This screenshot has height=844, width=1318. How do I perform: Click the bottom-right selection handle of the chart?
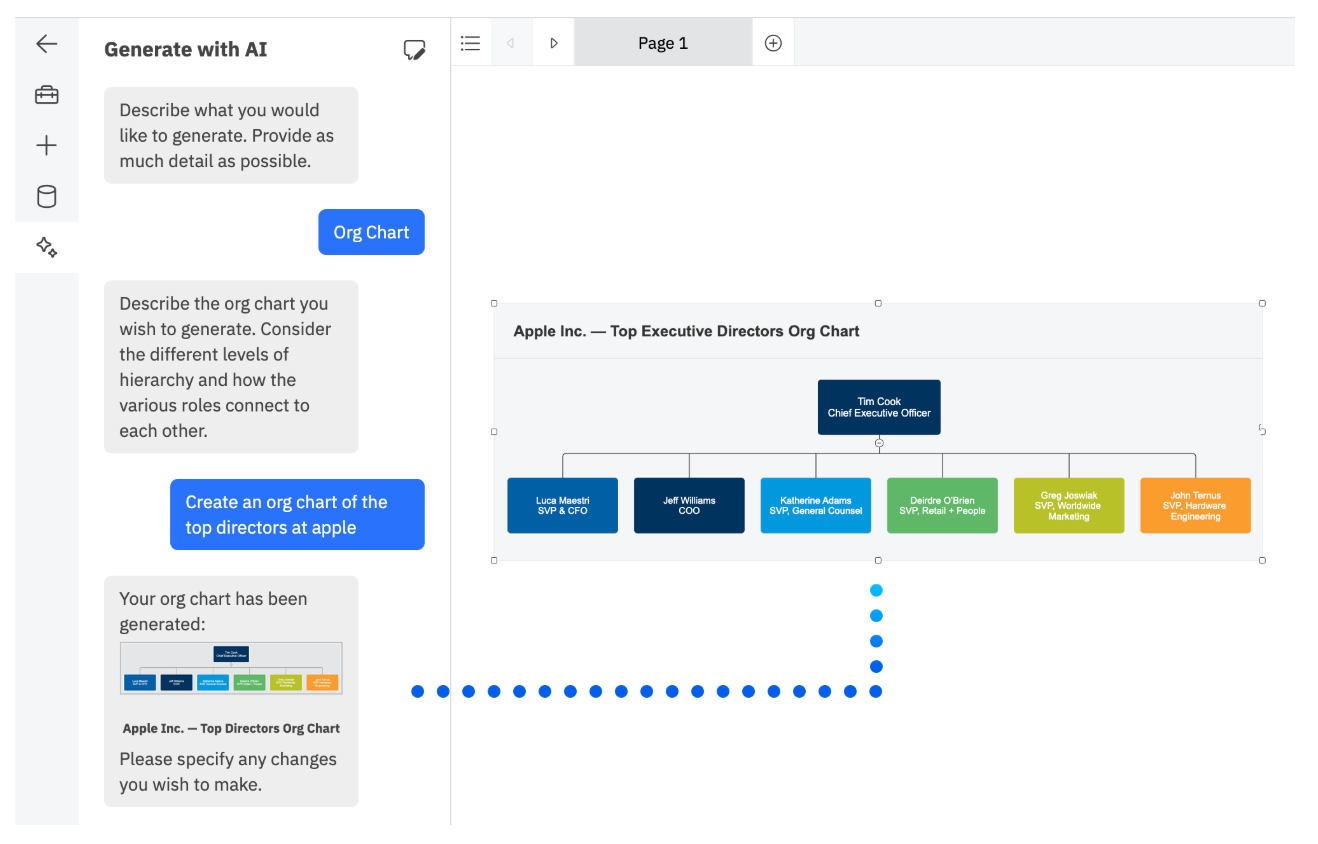[x=1262, y=560]
